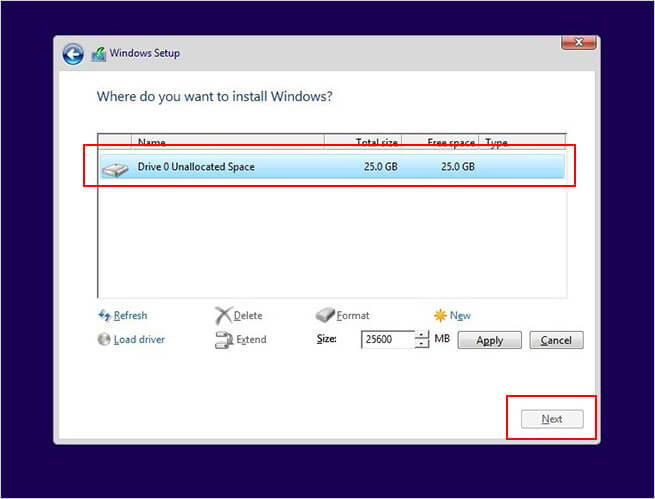Select the Extend option
Viewport: 655px width, 499px height.
(251, 339)
